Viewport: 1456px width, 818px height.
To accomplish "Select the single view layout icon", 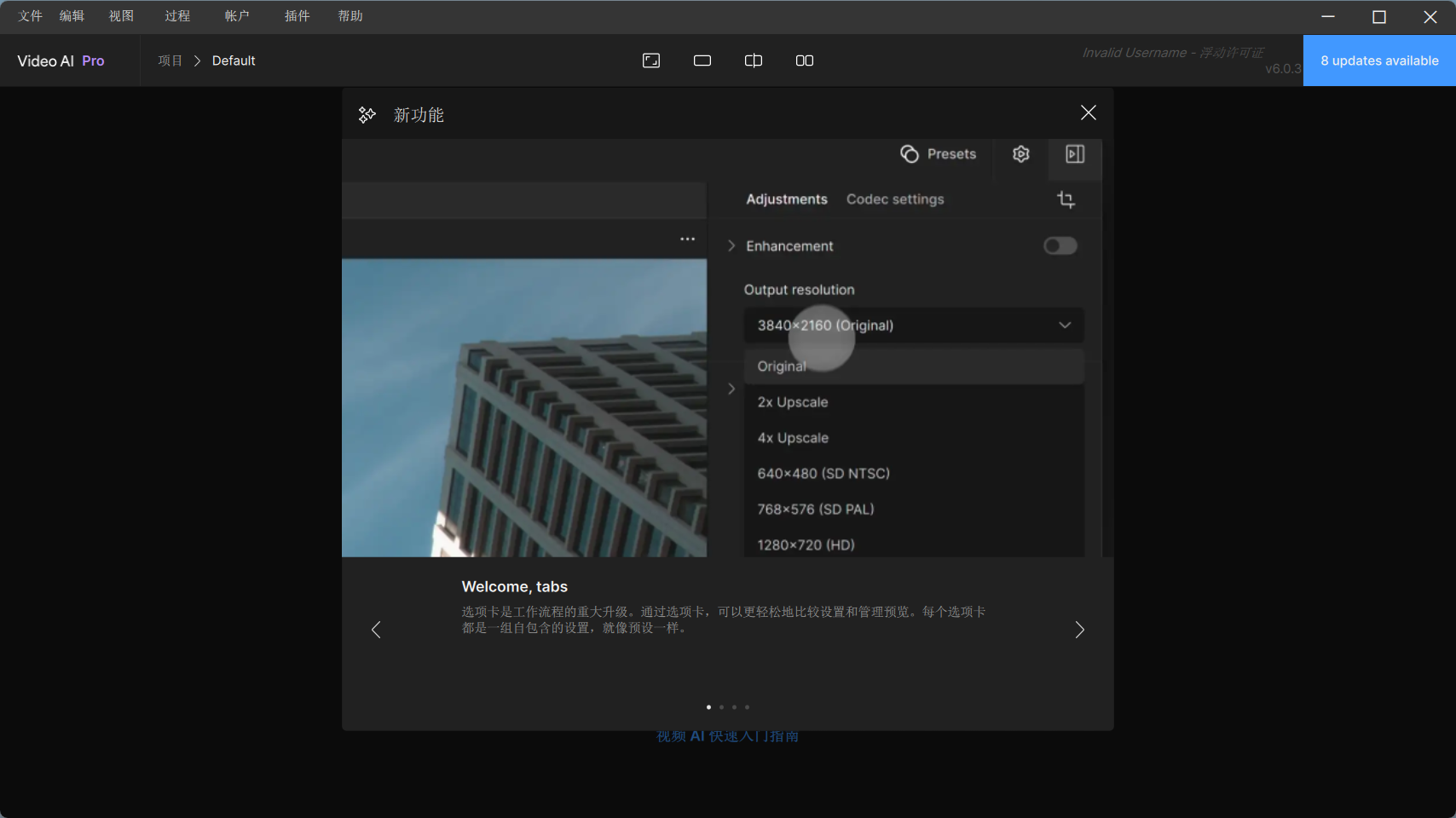I will [702, 60].
